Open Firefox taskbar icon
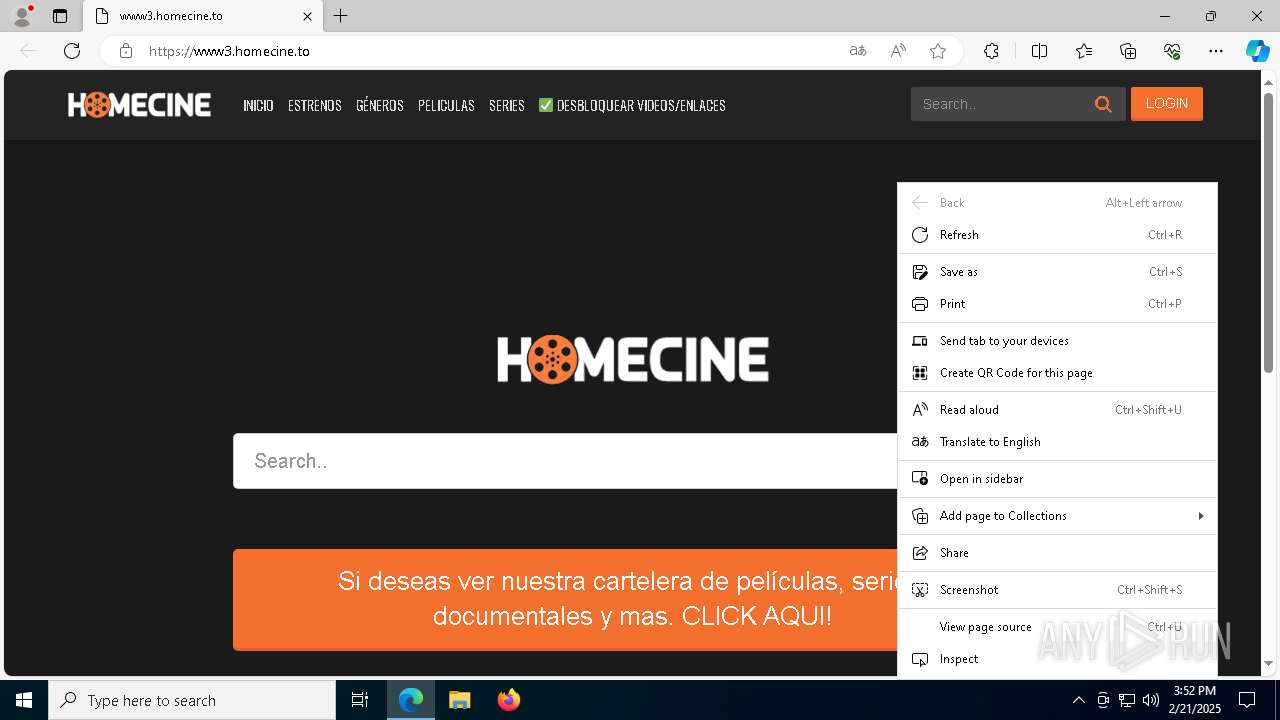This screenshot has height=720, width=1280. tap(508, 700)
